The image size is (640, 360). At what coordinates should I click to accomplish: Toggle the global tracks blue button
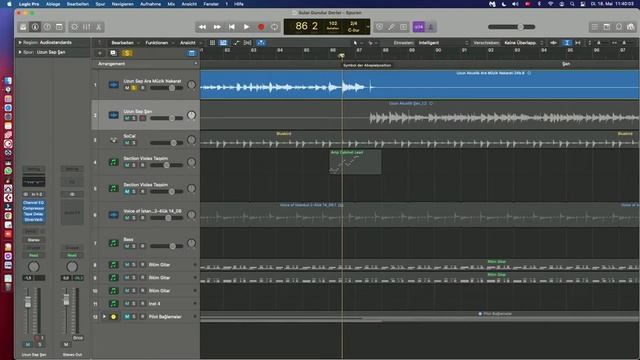tap(191, 53)
